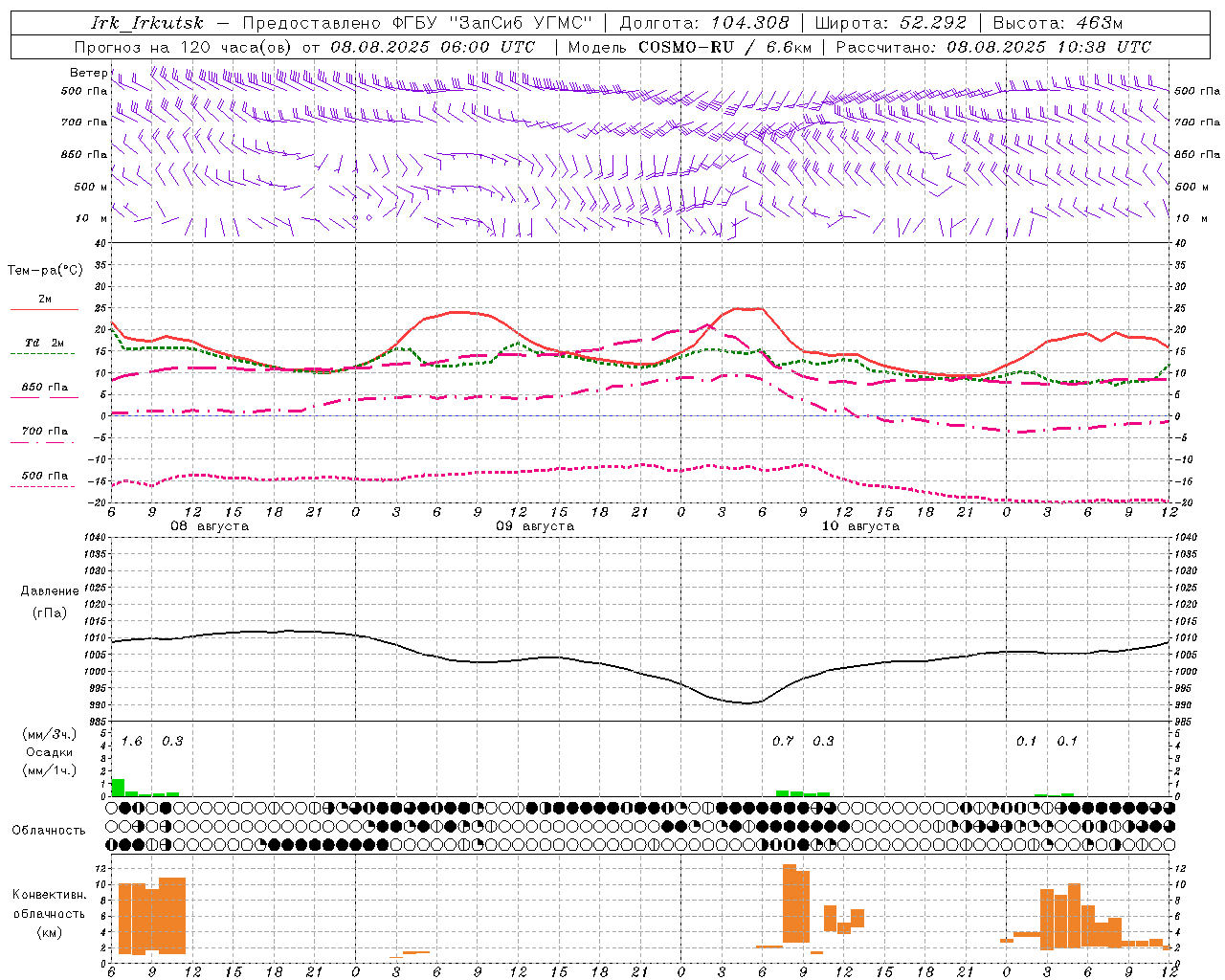
Task: Select the 'Модель COSMO-RU / 6.6км' text
Action: pyautogui.click(x=690, y=47)
